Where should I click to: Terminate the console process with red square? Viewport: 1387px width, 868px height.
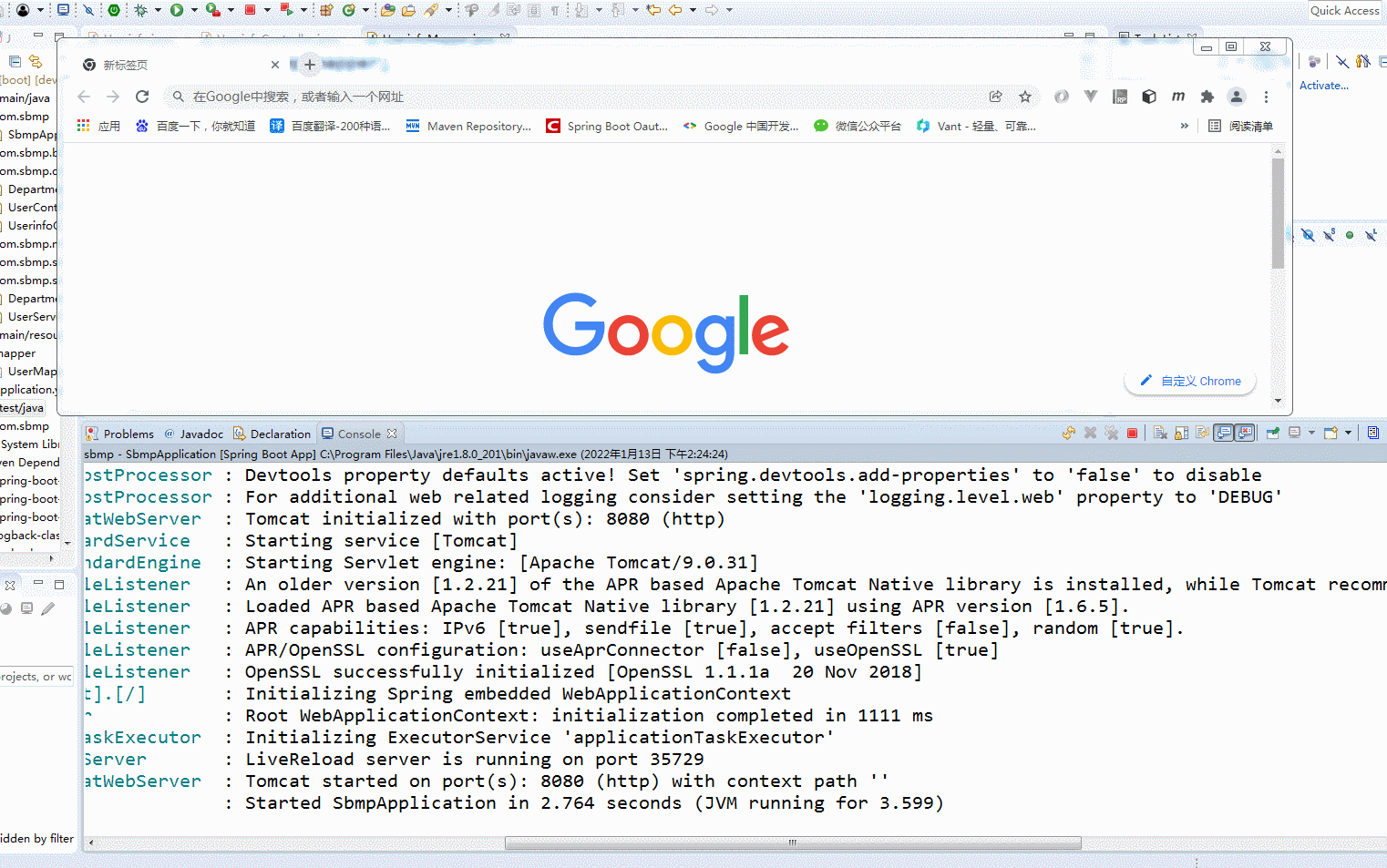pos(1132,434)
